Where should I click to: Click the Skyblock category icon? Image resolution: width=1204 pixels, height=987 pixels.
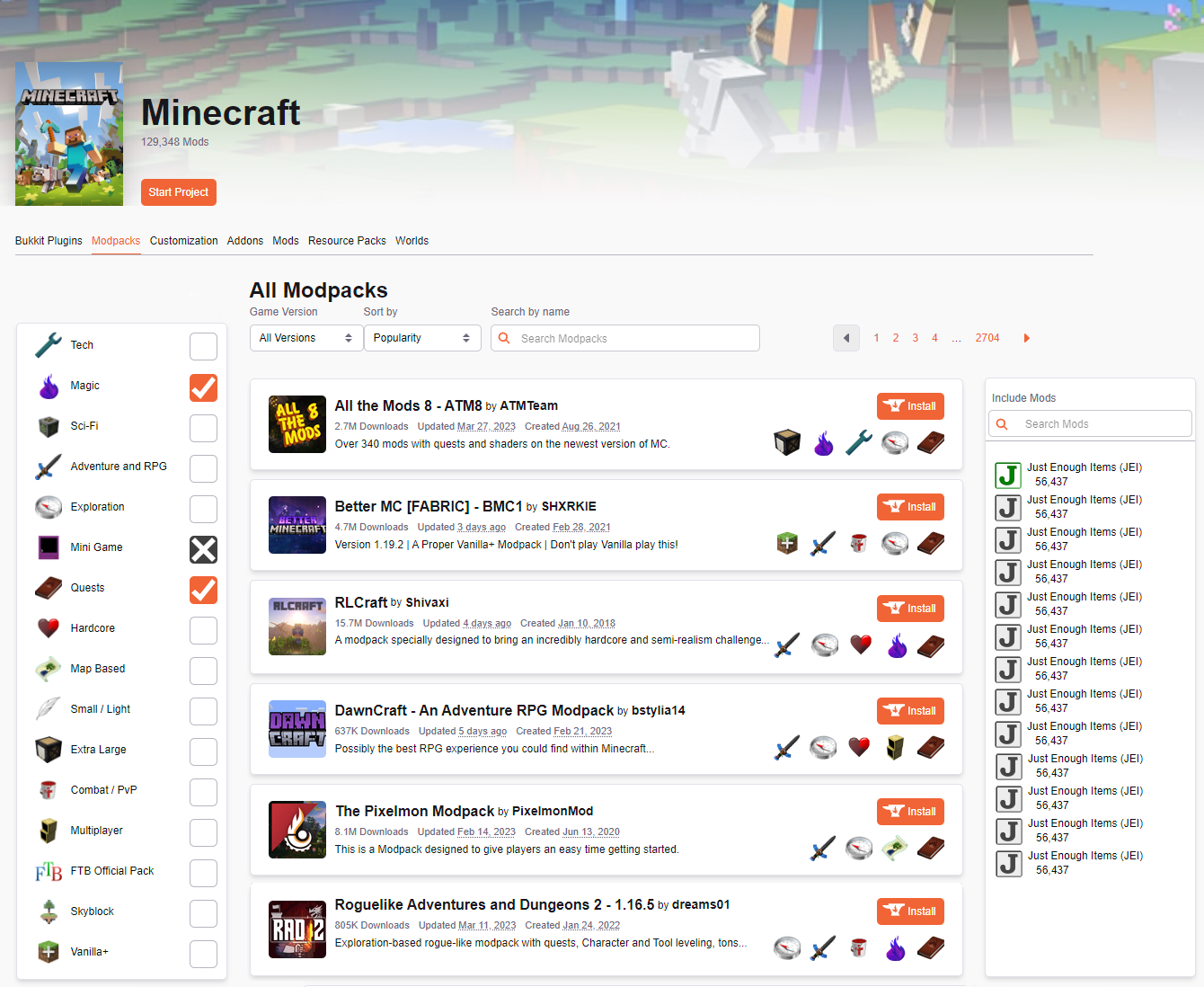point(49,911)
